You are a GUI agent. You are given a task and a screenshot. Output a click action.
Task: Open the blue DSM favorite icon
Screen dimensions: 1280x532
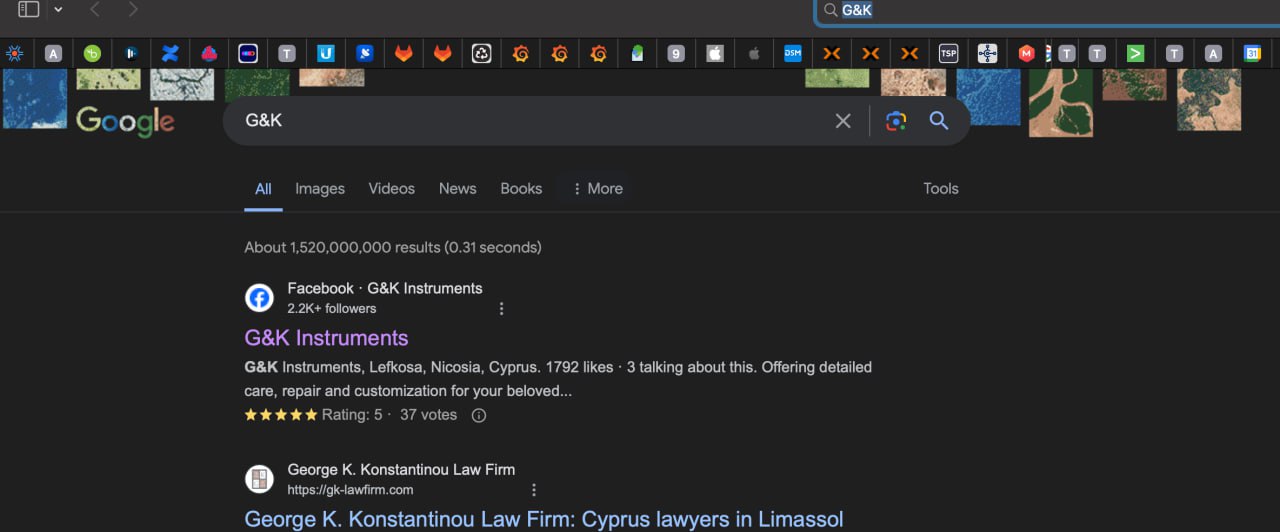tap(792, 54)
